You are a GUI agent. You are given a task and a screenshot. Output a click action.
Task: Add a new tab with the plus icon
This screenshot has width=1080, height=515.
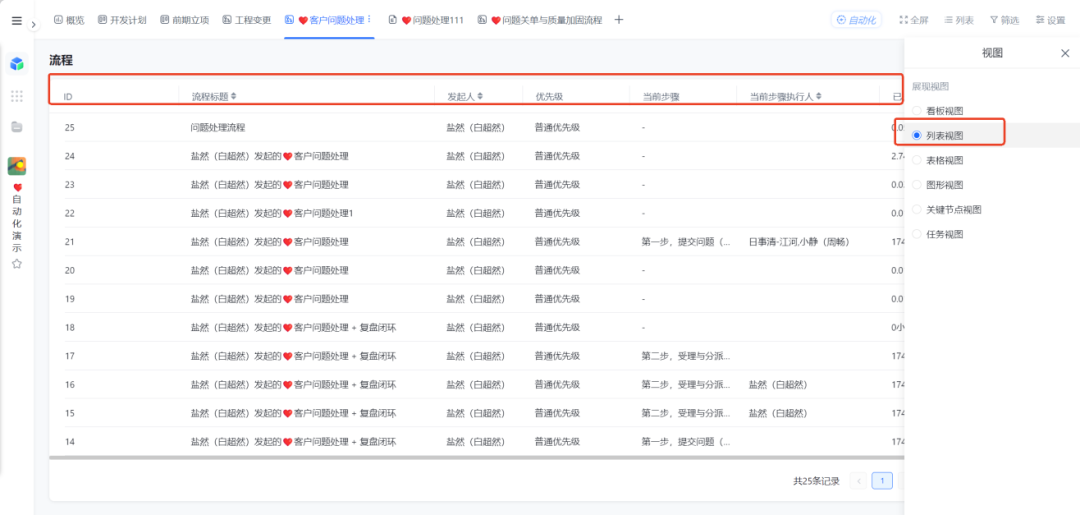click(619, 20)
